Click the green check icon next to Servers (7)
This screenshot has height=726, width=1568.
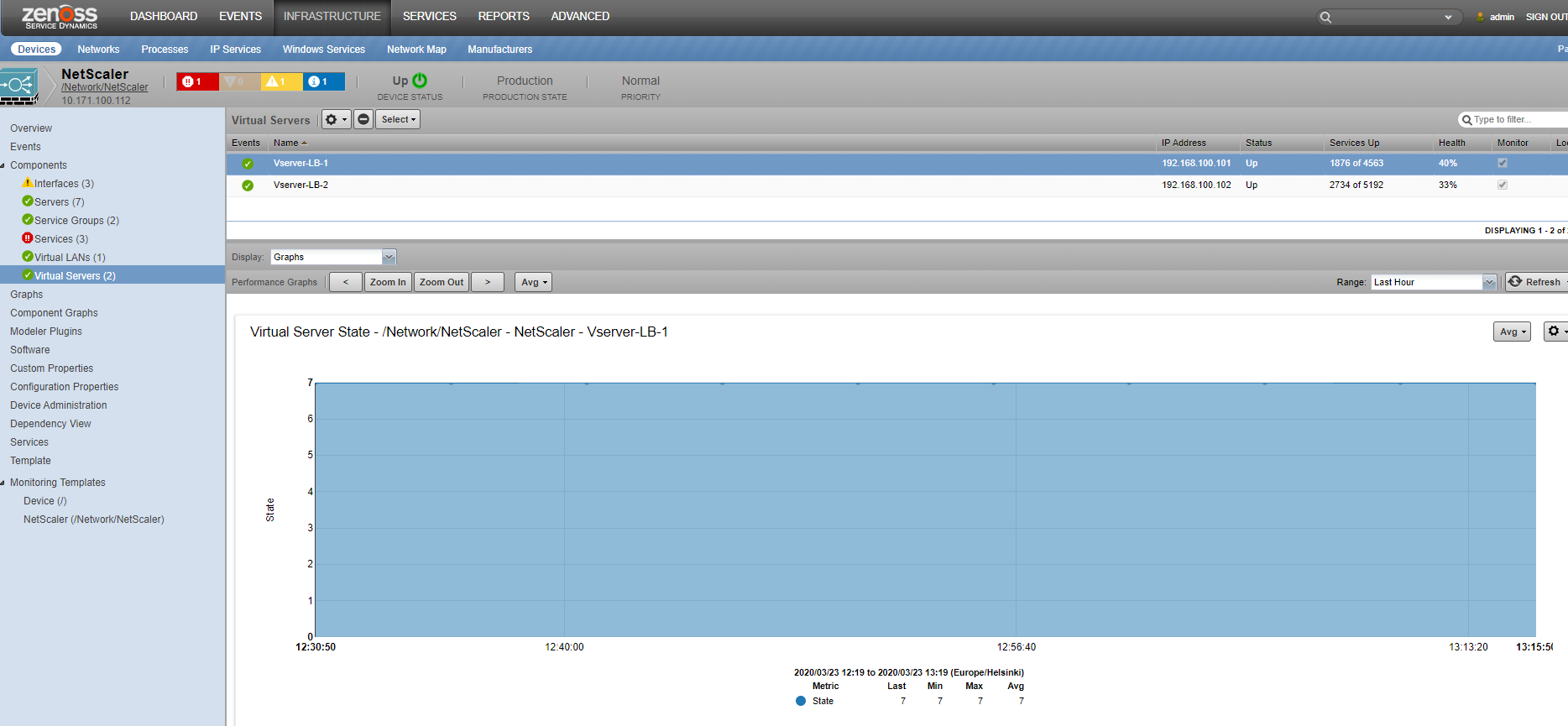point(28,201)
